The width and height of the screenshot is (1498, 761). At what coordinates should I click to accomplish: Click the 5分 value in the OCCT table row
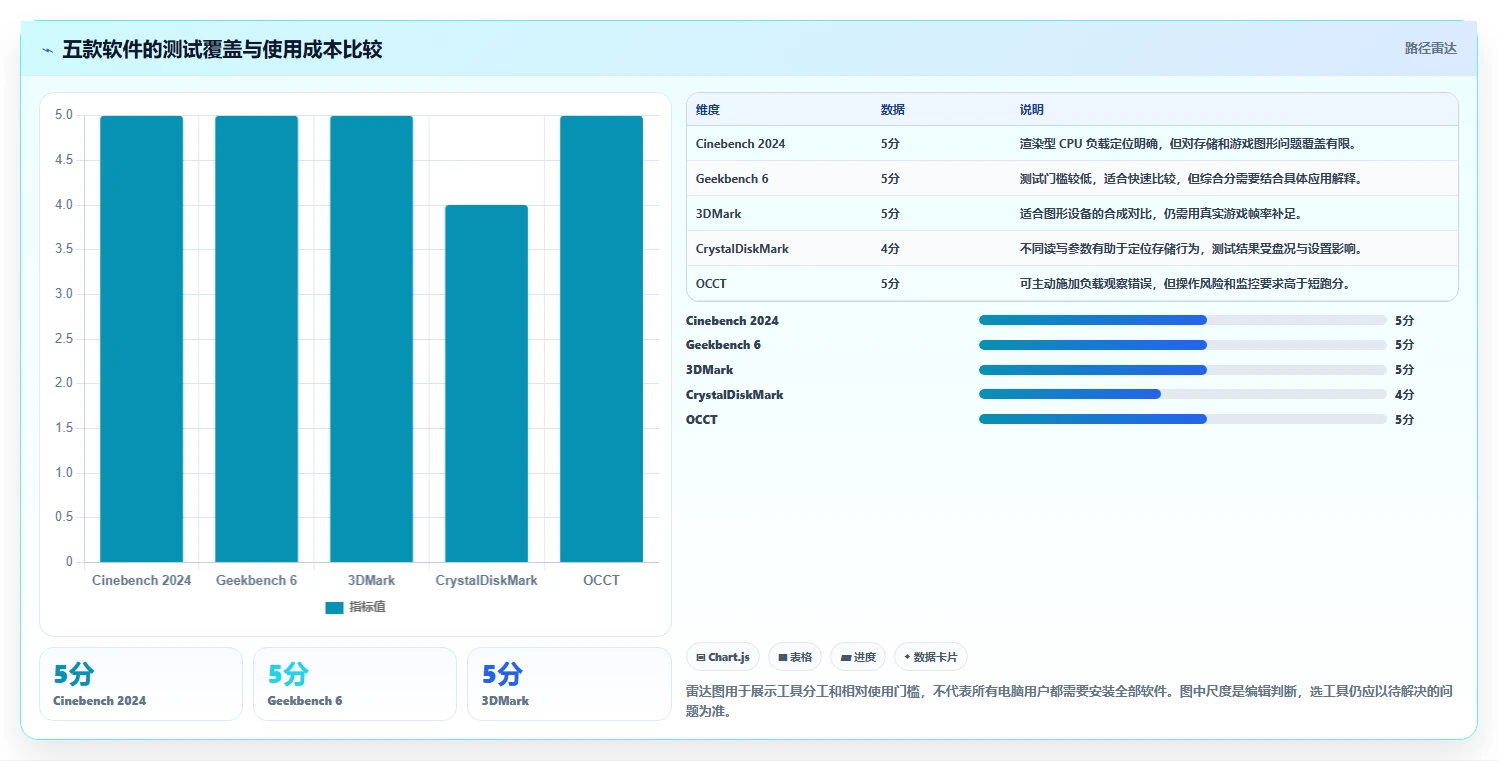coord(890,284)
